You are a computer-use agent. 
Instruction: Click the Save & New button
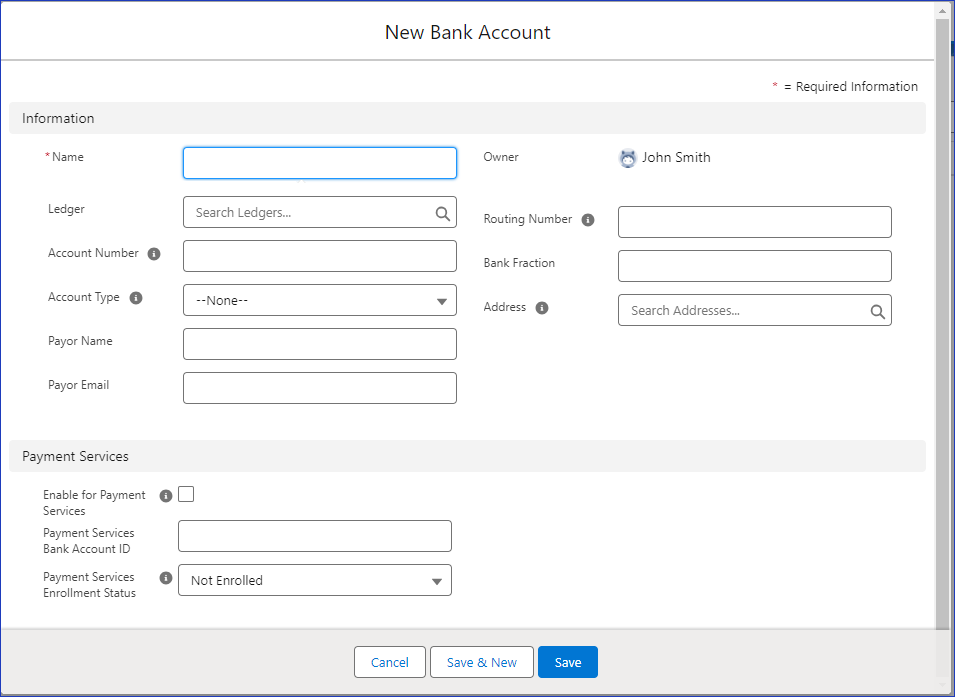coord(482,662)
